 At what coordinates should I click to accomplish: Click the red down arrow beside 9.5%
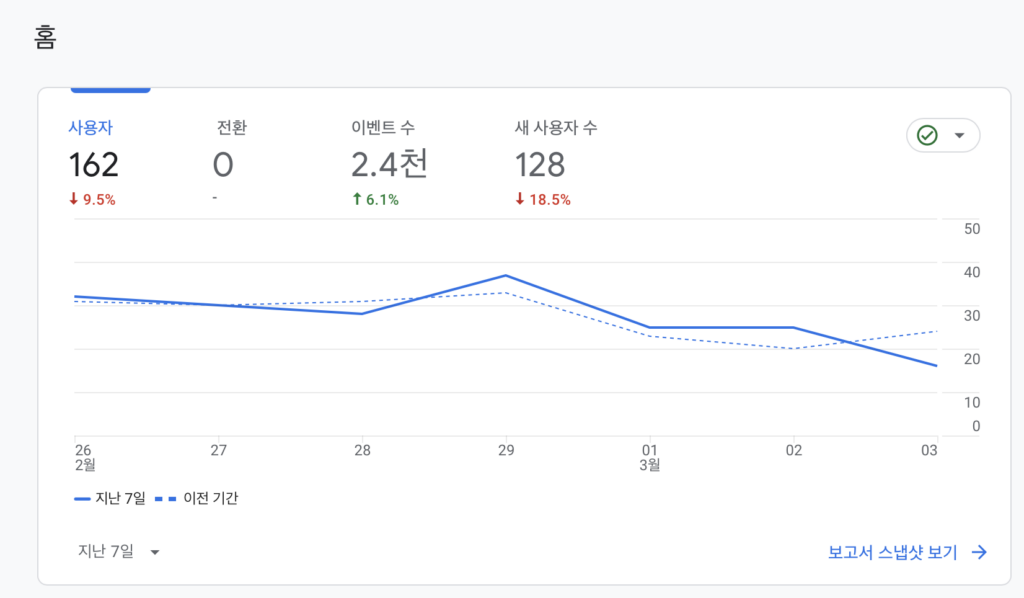coord(73,199)
